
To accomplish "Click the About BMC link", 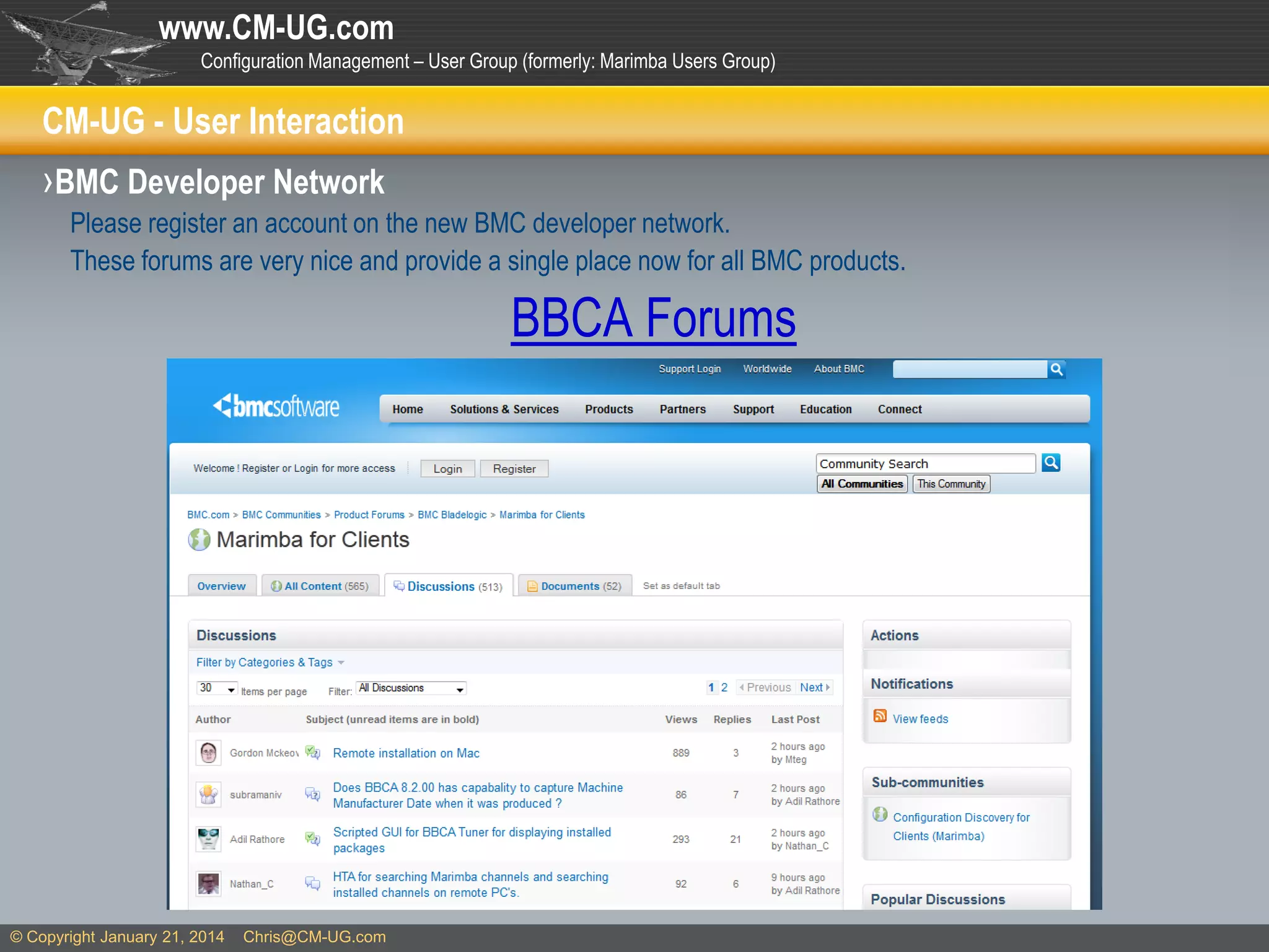I will pyautogui.click(x=839, y=369).
